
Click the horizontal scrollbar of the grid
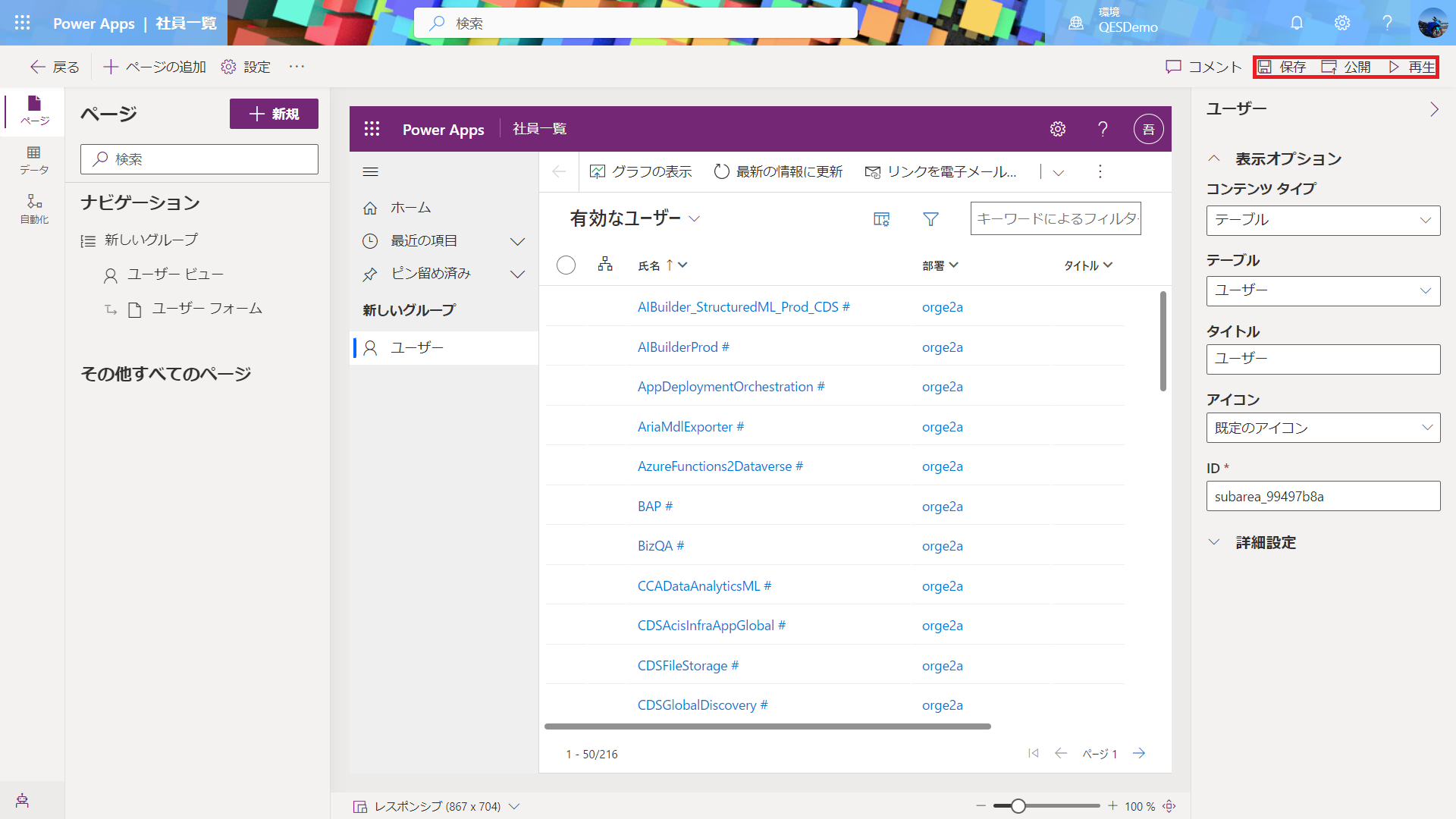(x=767, y=726)
